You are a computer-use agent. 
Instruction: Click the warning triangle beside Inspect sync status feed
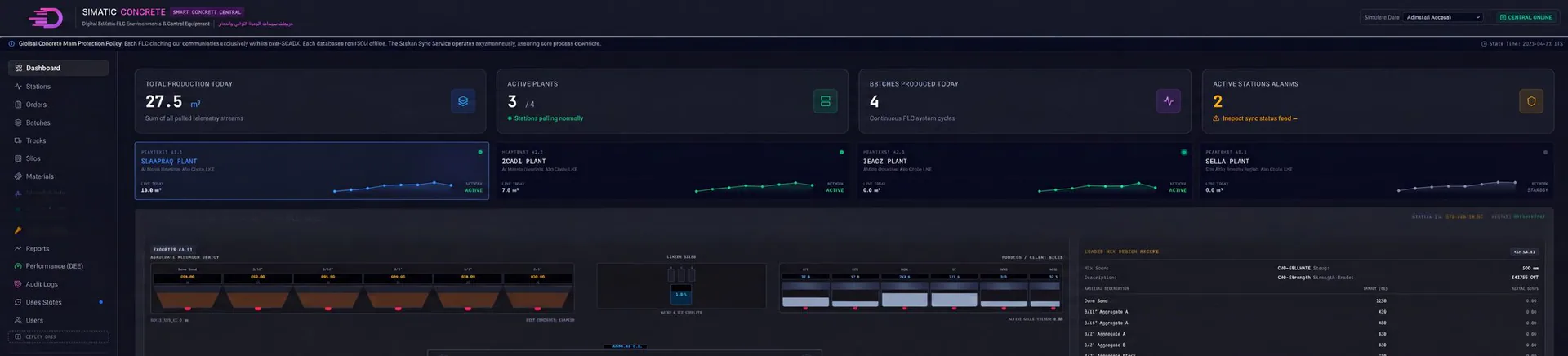point(1216,118)
